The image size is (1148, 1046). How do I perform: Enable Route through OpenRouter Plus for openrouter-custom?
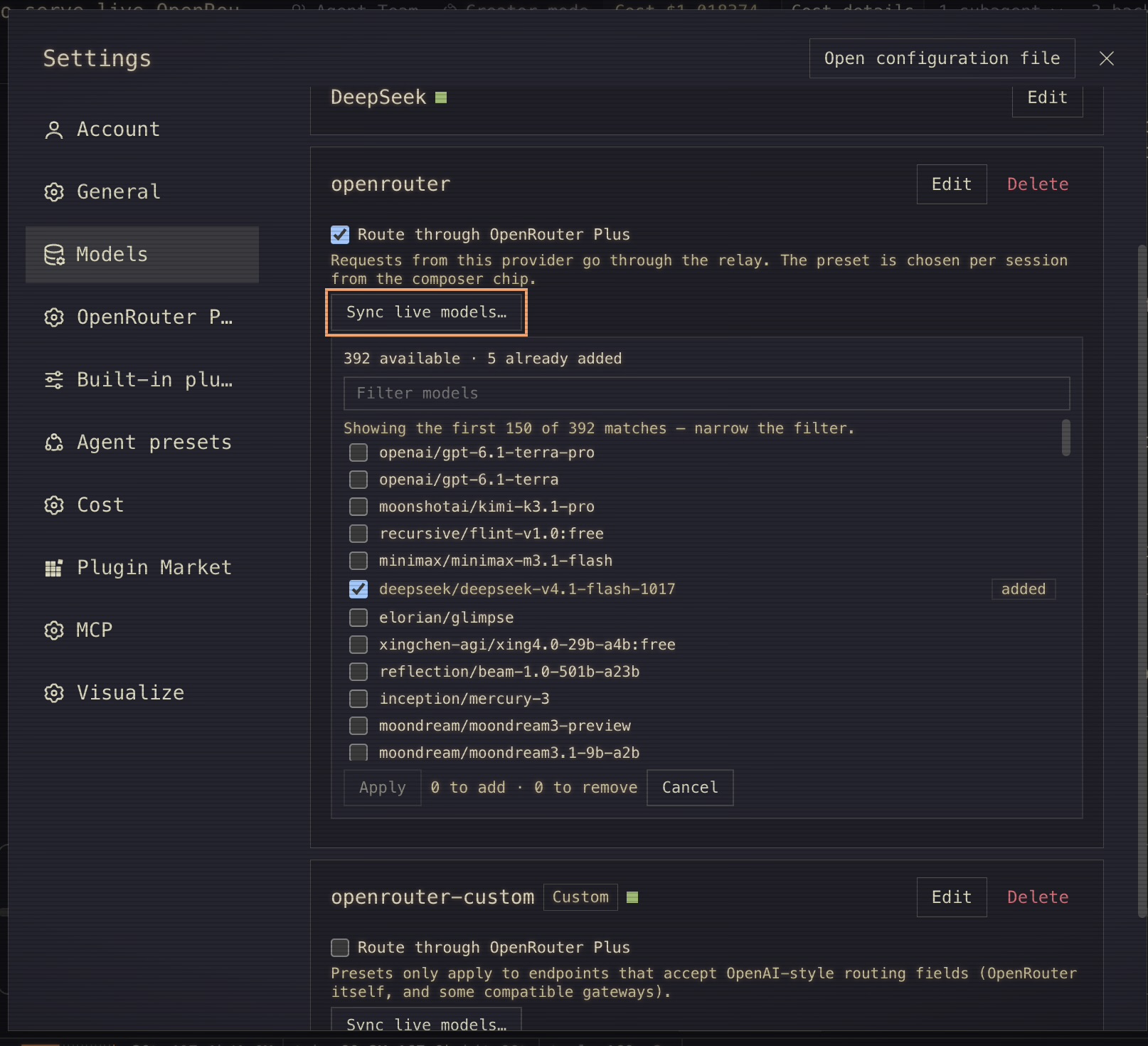[x=340, y=948]
